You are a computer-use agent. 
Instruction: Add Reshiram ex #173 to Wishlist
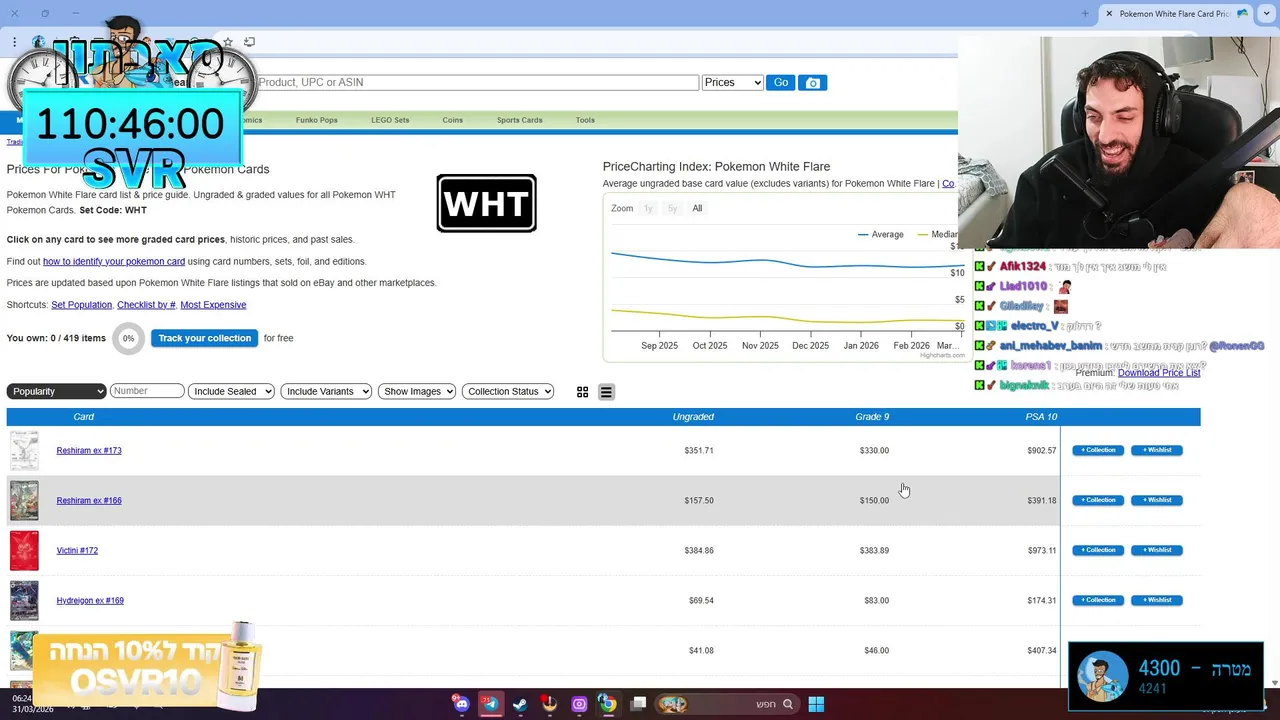click(x=1157, y=450)
